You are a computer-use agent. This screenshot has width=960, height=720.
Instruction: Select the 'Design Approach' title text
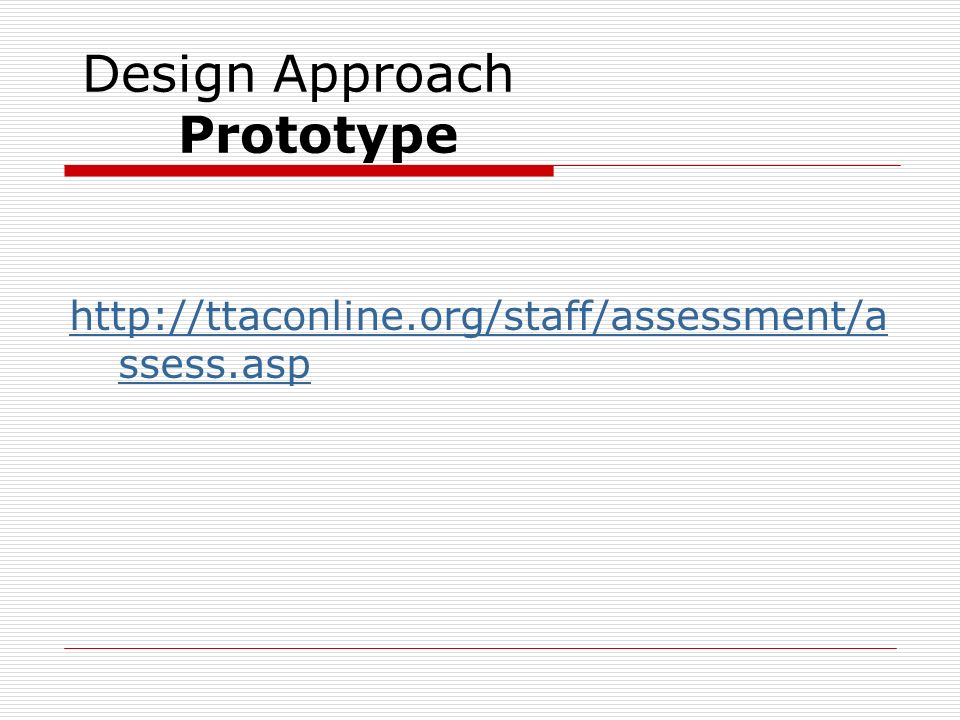point(298,75)
